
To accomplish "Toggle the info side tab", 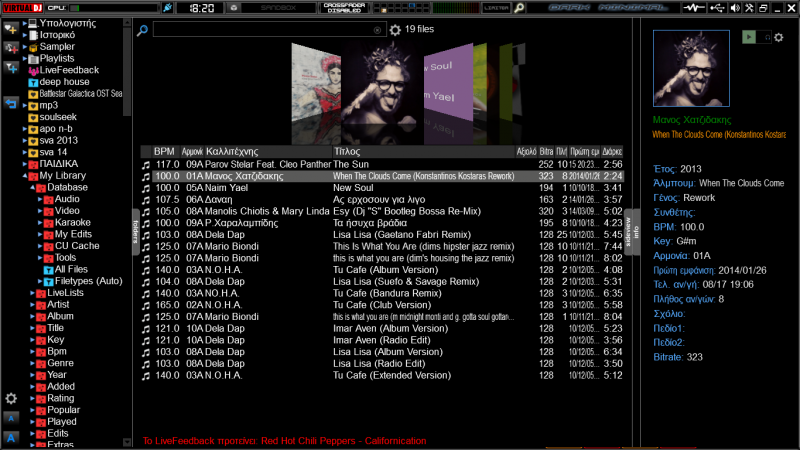I will [x=636, y=232].
